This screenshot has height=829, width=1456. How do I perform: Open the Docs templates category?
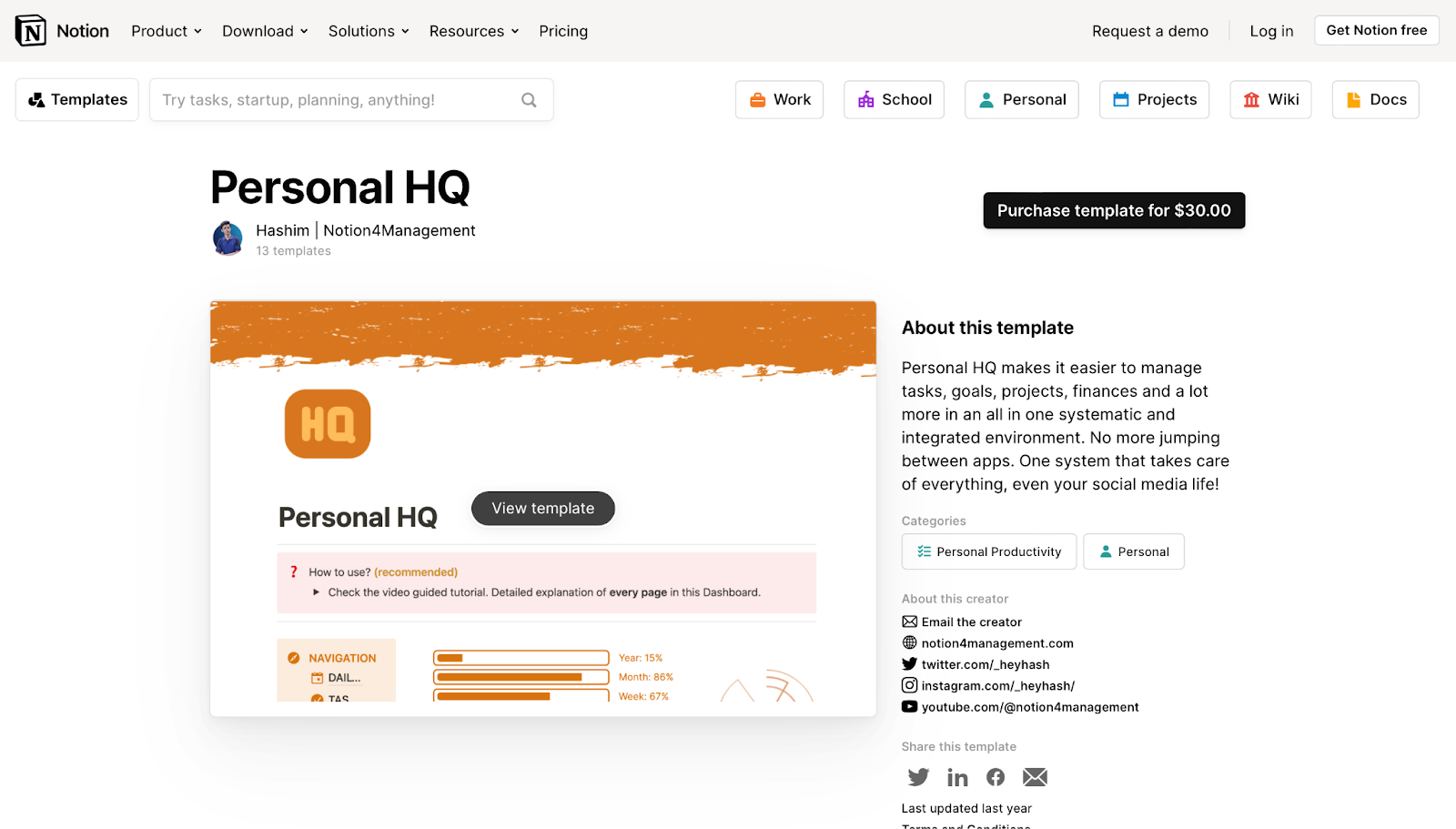pos(1375,99)
